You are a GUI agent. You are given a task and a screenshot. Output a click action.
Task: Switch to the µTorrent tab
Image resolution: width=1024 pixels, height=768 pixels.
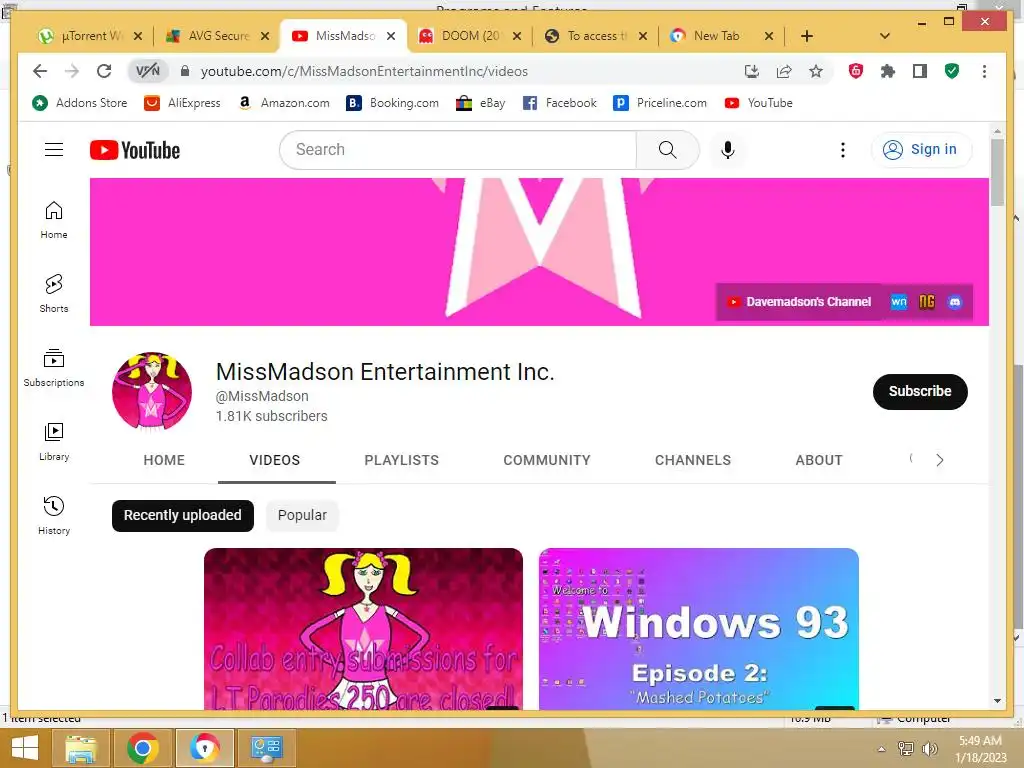(90, 36)
